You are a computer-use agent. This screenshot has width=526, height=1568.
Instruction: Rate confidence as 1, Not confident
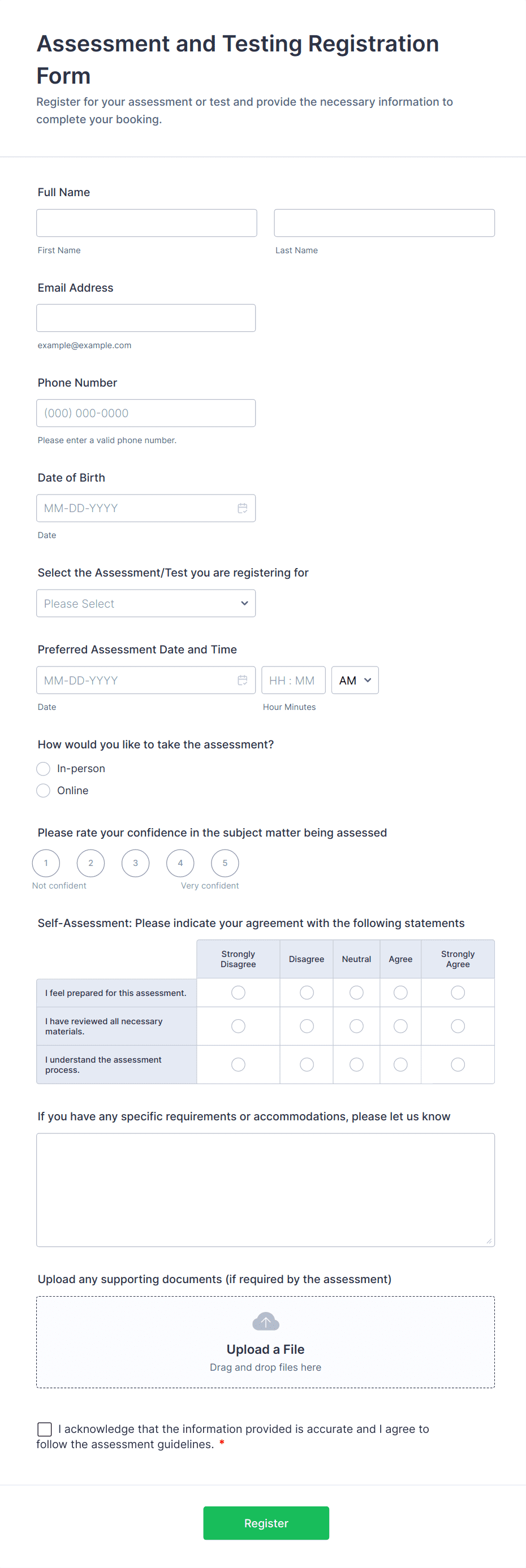pos(46,863)
